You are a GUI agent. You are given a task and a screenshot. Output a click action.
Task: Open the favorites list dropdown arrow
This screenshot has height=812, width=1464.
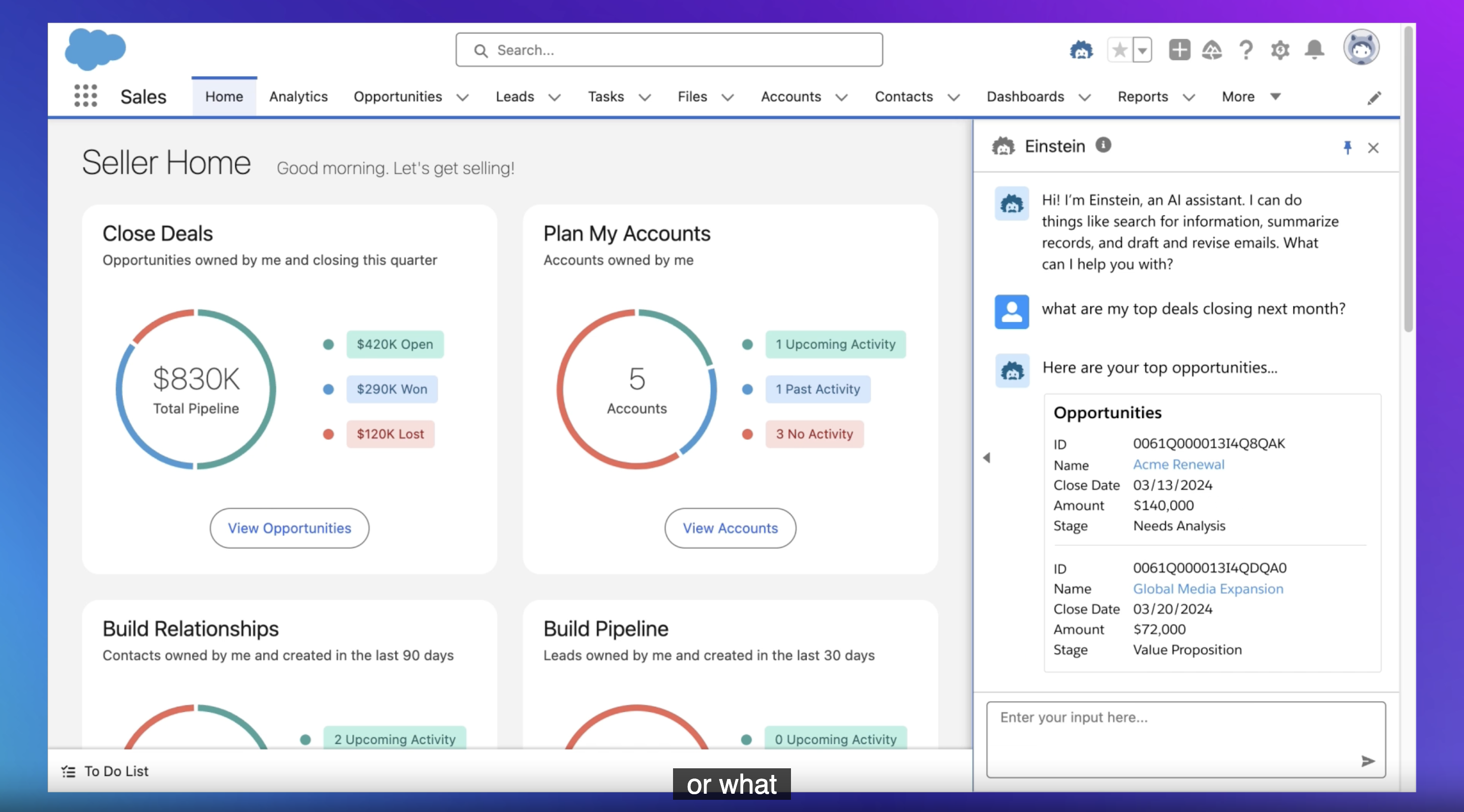tap(1142, 50)
